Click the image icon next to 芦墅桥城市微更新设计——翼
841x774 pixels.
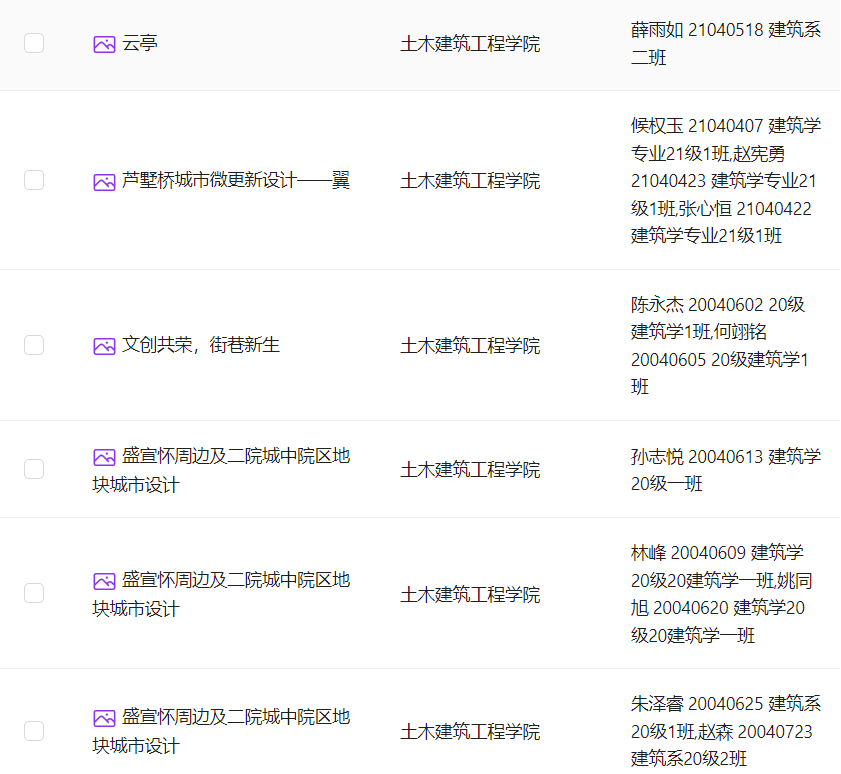(x=104, y=181)
